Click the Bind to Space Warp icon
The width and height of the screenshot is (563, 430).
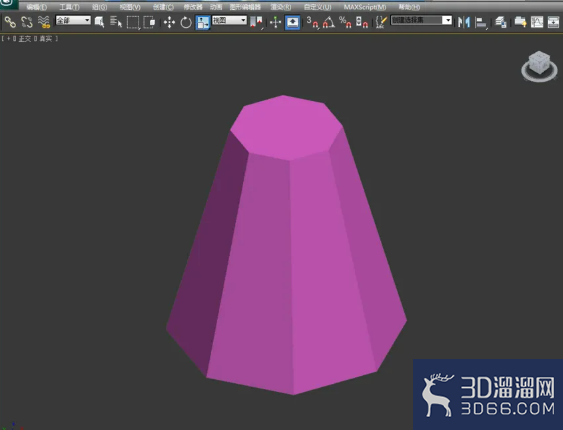pos(44,22)
